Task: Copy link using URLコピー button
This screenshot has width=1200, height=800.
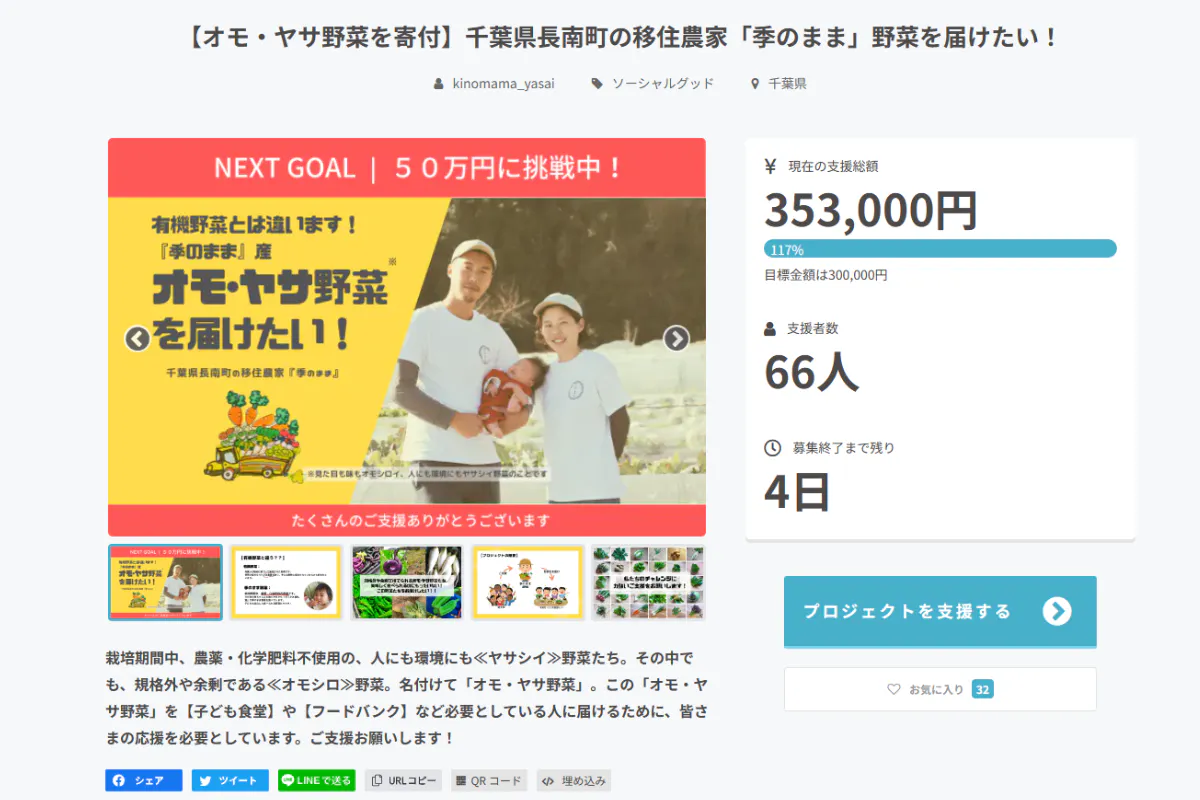Action: pyautogui.click(x=404, y=781)
